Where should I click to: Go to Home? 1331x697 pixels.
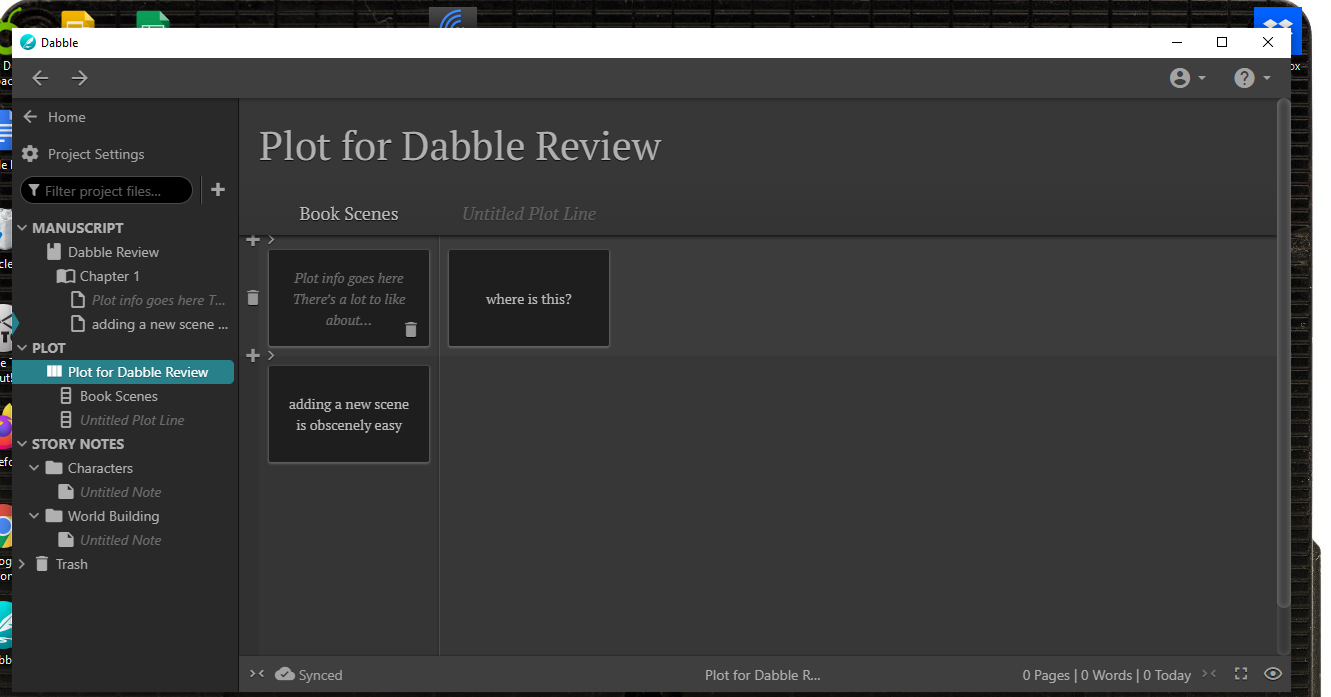point(66,117)
